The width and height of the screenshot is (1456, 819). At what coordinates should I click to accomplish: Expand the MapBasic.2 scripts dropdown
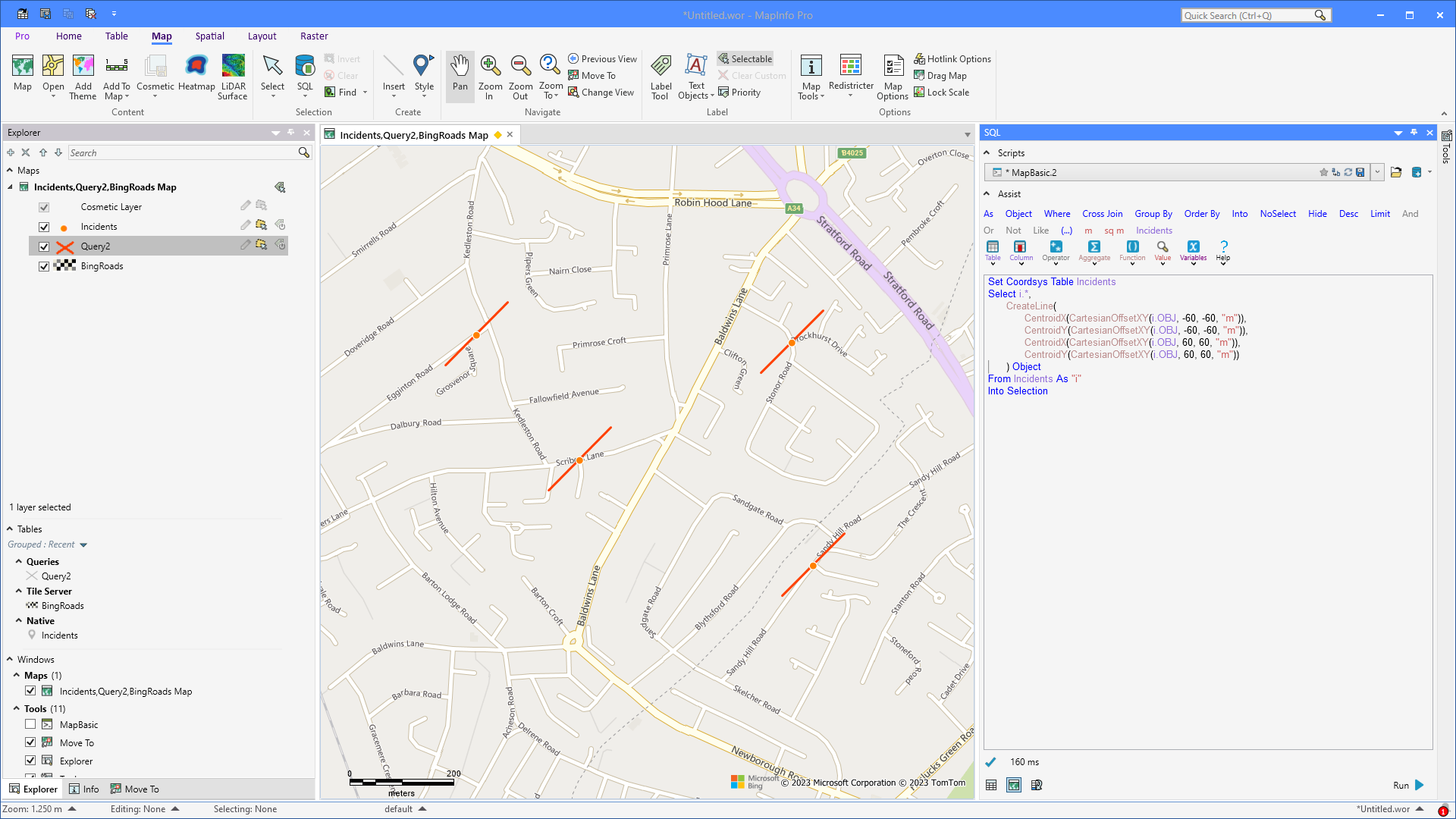[x=1377, y=173]
